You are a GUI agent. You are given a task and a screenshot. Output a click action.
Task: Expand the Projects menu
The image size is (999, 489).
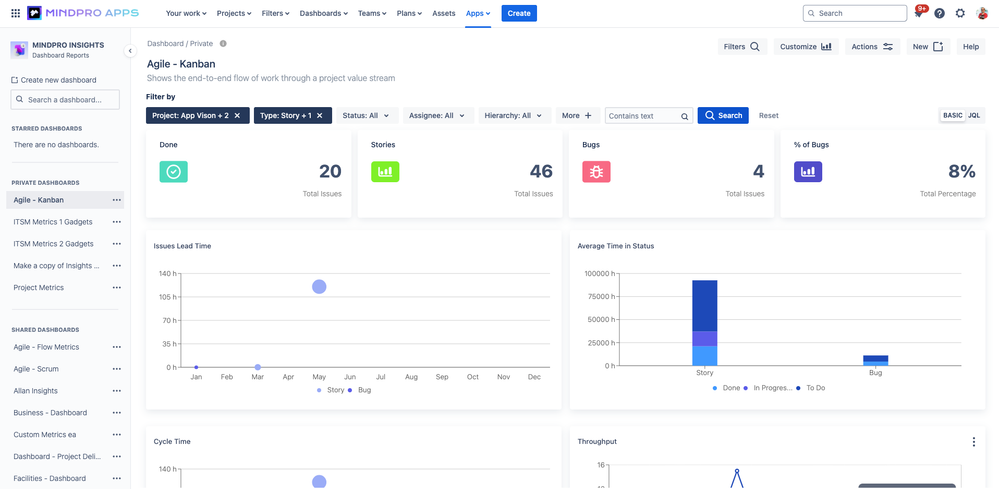[234, 13]
